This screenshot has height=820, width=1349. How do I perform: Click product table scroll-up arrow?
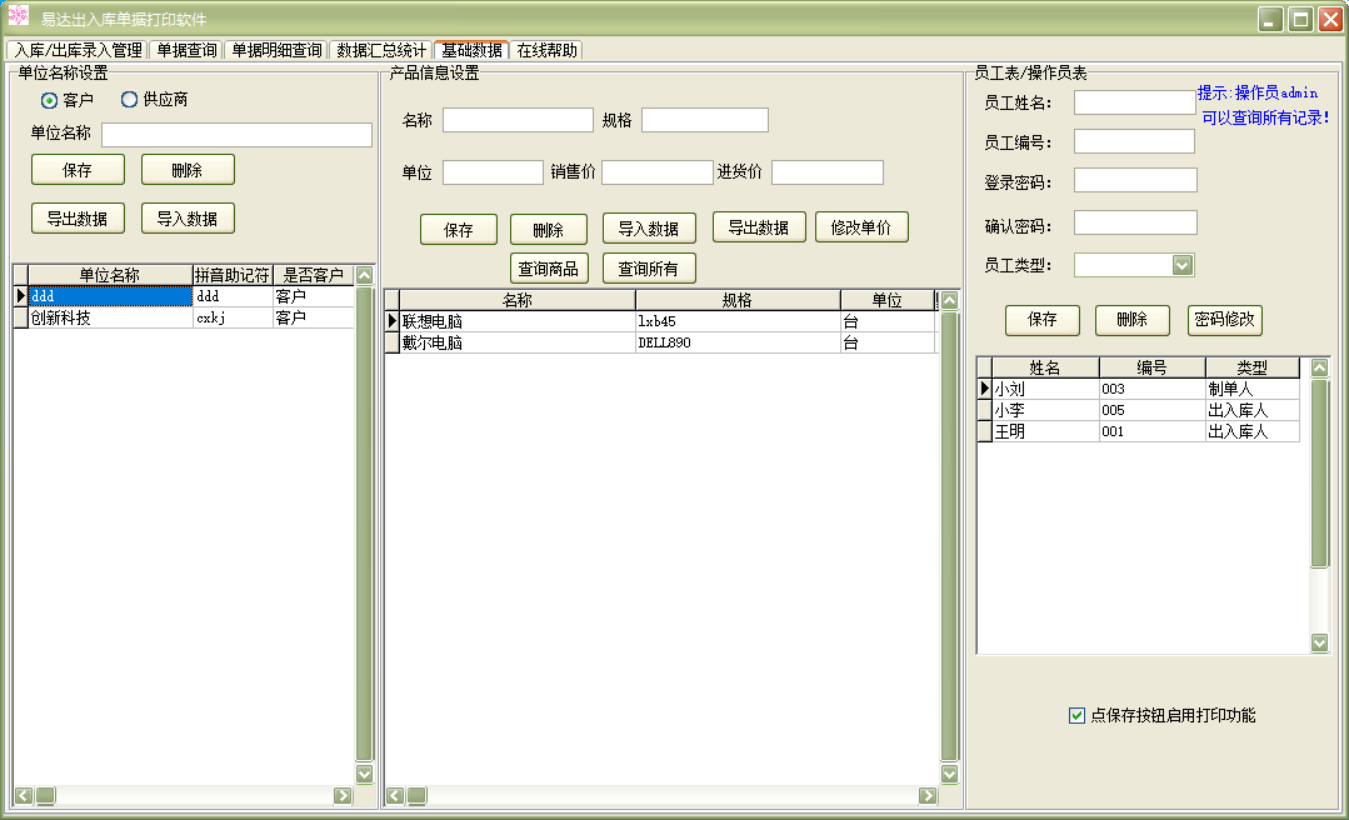coord(949,299)
